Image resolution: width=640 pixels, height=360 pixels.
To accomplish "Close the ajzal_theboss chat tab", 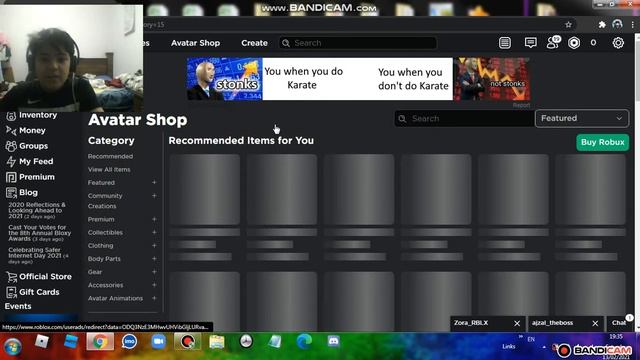I will coord(595,323).
